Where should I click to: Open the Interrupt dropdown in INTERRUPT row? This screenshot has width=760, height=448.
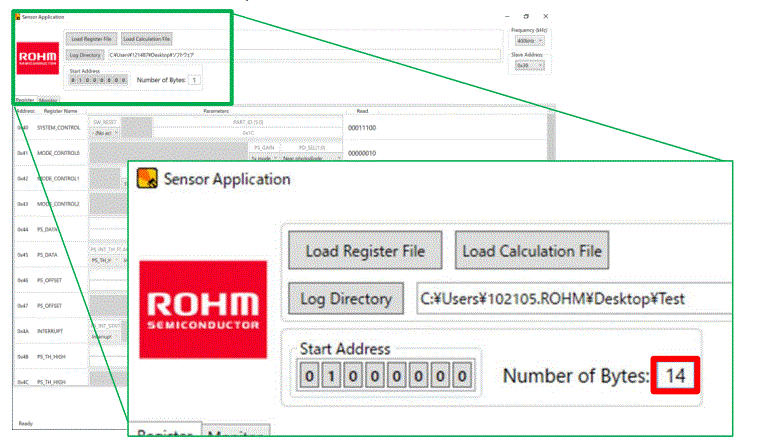[104, 336]
